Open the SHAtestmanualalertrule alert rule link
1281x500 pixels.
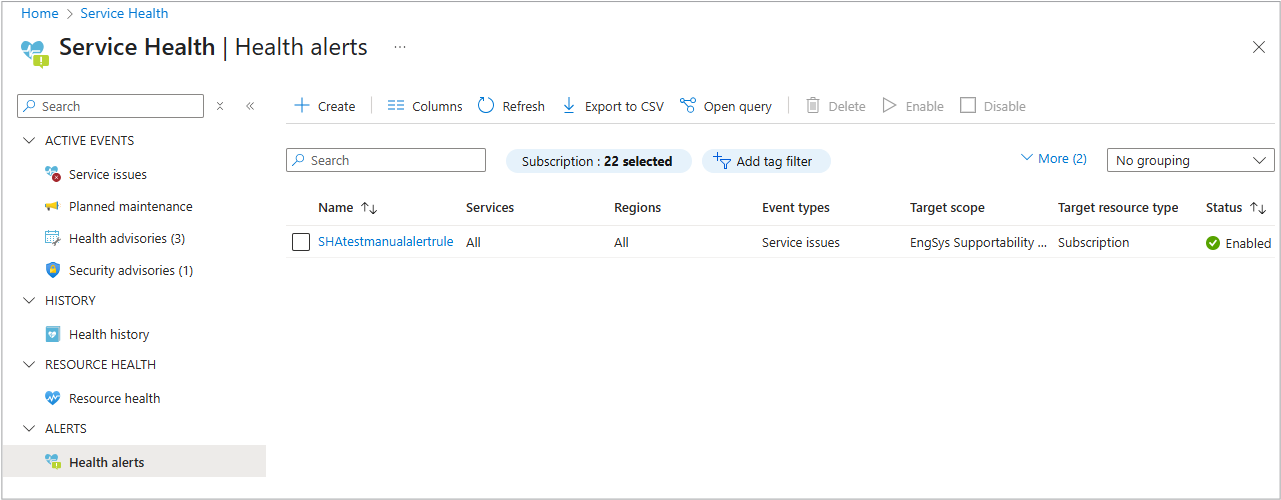(x=385, y=242)
